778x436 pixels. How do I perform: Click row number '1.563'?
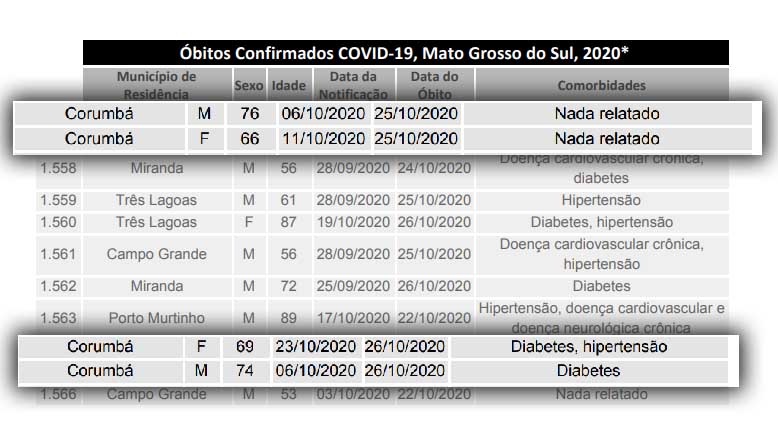(x=58, y=318)
